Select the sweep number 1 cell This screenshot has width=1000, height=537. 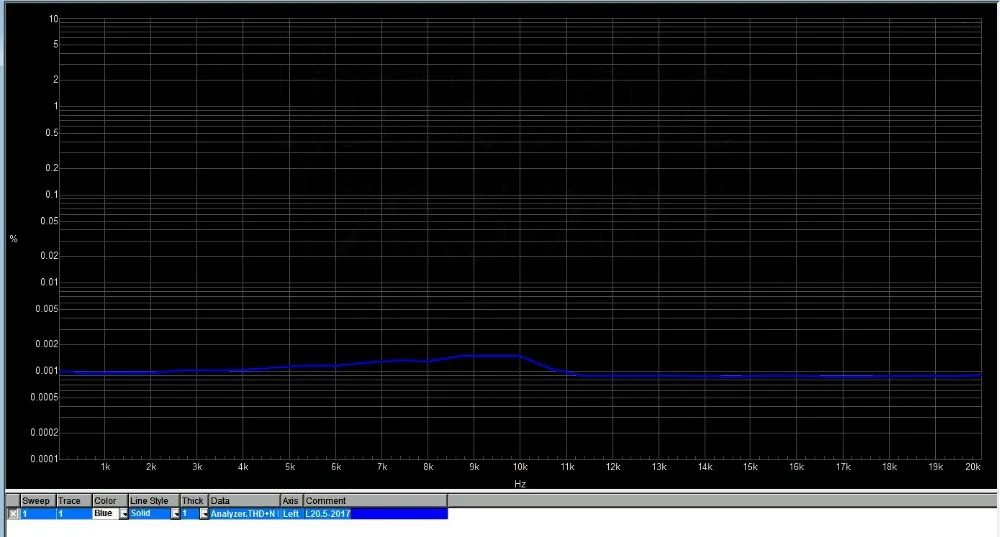pos(38,513)
